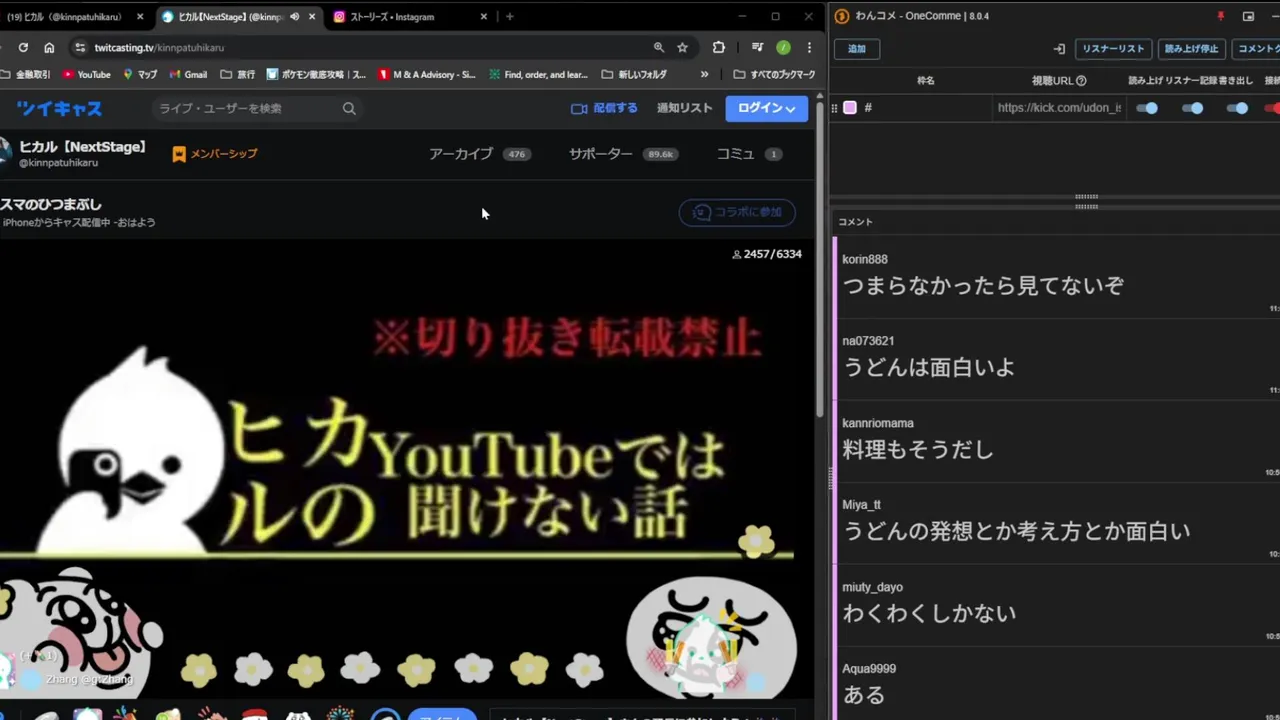Viewport: 1280px width, 720px height.
Task: Select na073621's comment うどんは面白いよ
Action: coord(928,368)
